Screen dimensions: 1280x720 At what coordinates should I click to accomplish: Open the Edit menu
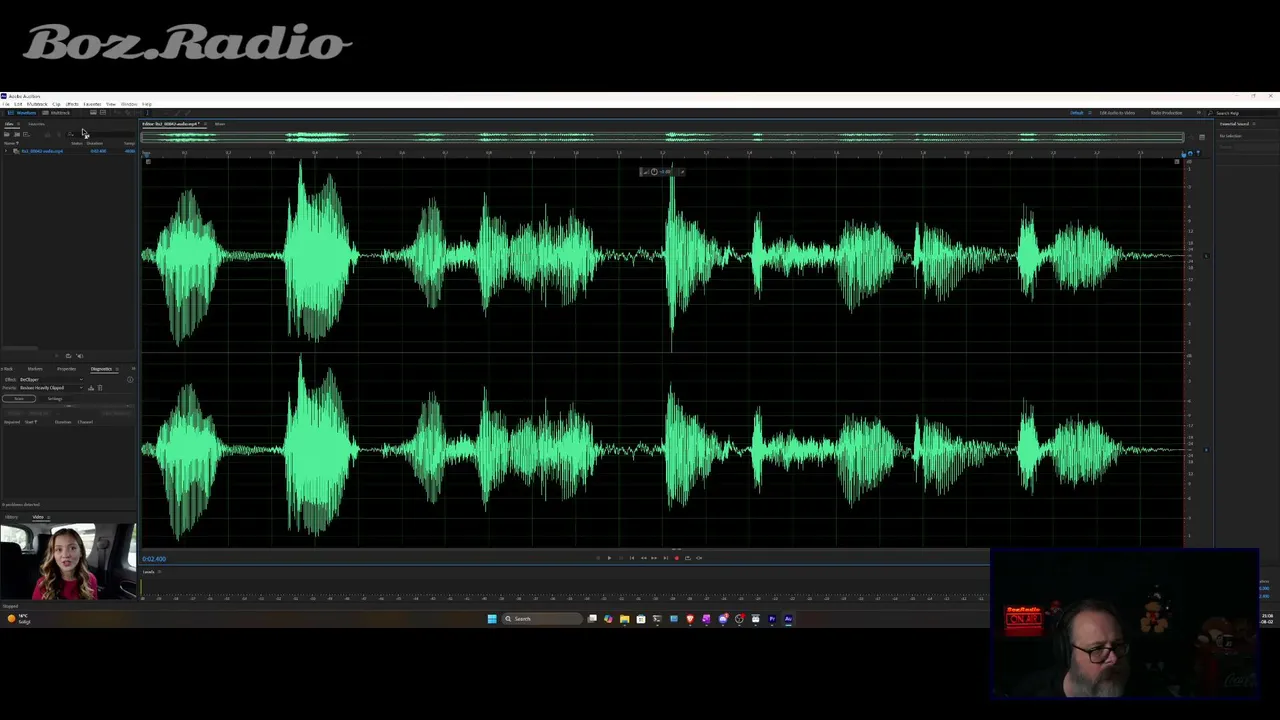[18, 104]
